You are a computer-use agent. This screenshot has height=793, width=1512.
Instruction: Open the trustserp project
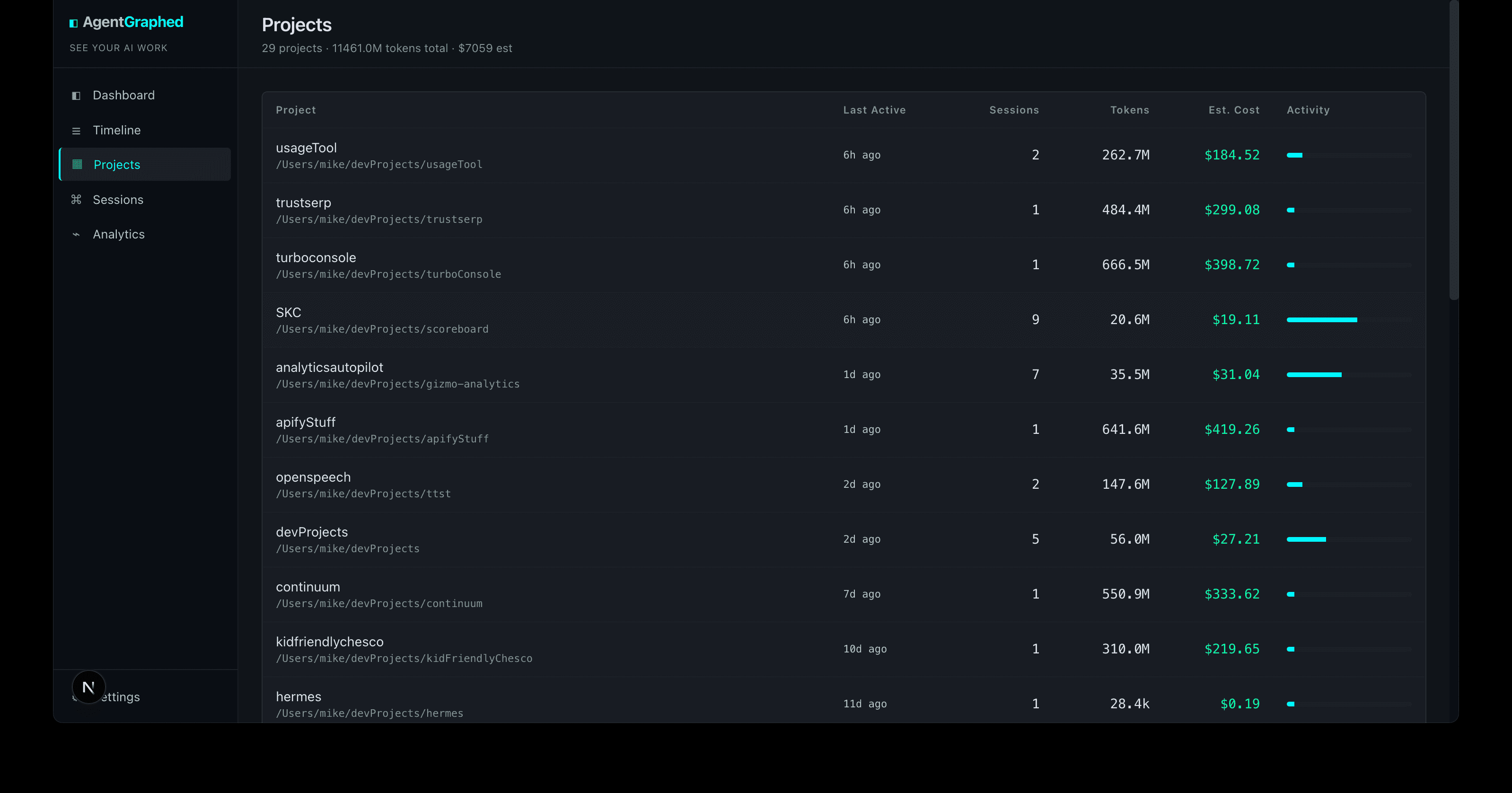click(x=303, y=203)
